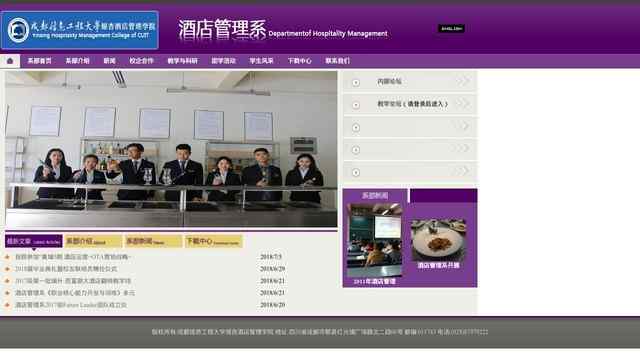Switch to the yellow 系部新闻 tab

point(153,241)
